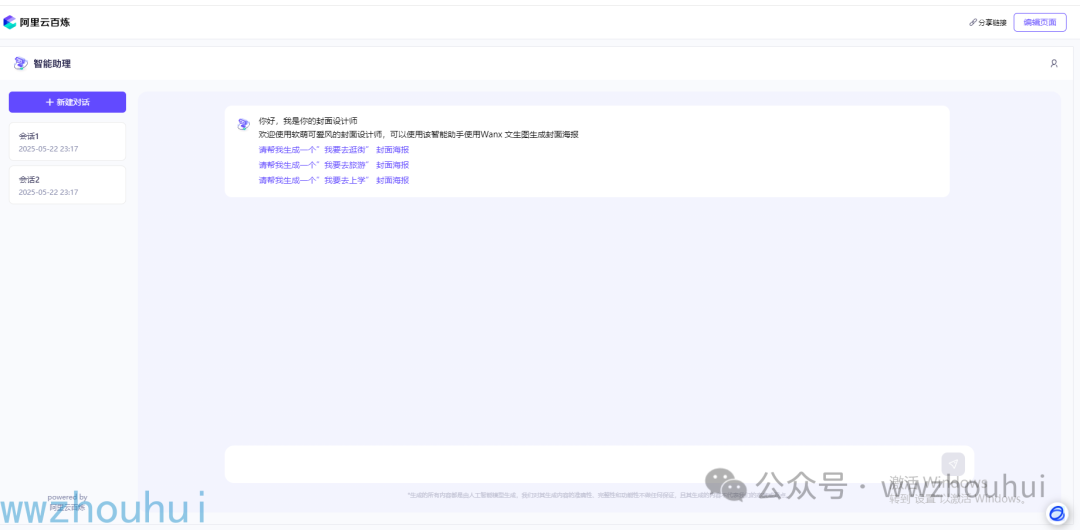Open conversation 会话2
Image resolution: width=1080 pixels, height=530 pixels.
[68, 185]
